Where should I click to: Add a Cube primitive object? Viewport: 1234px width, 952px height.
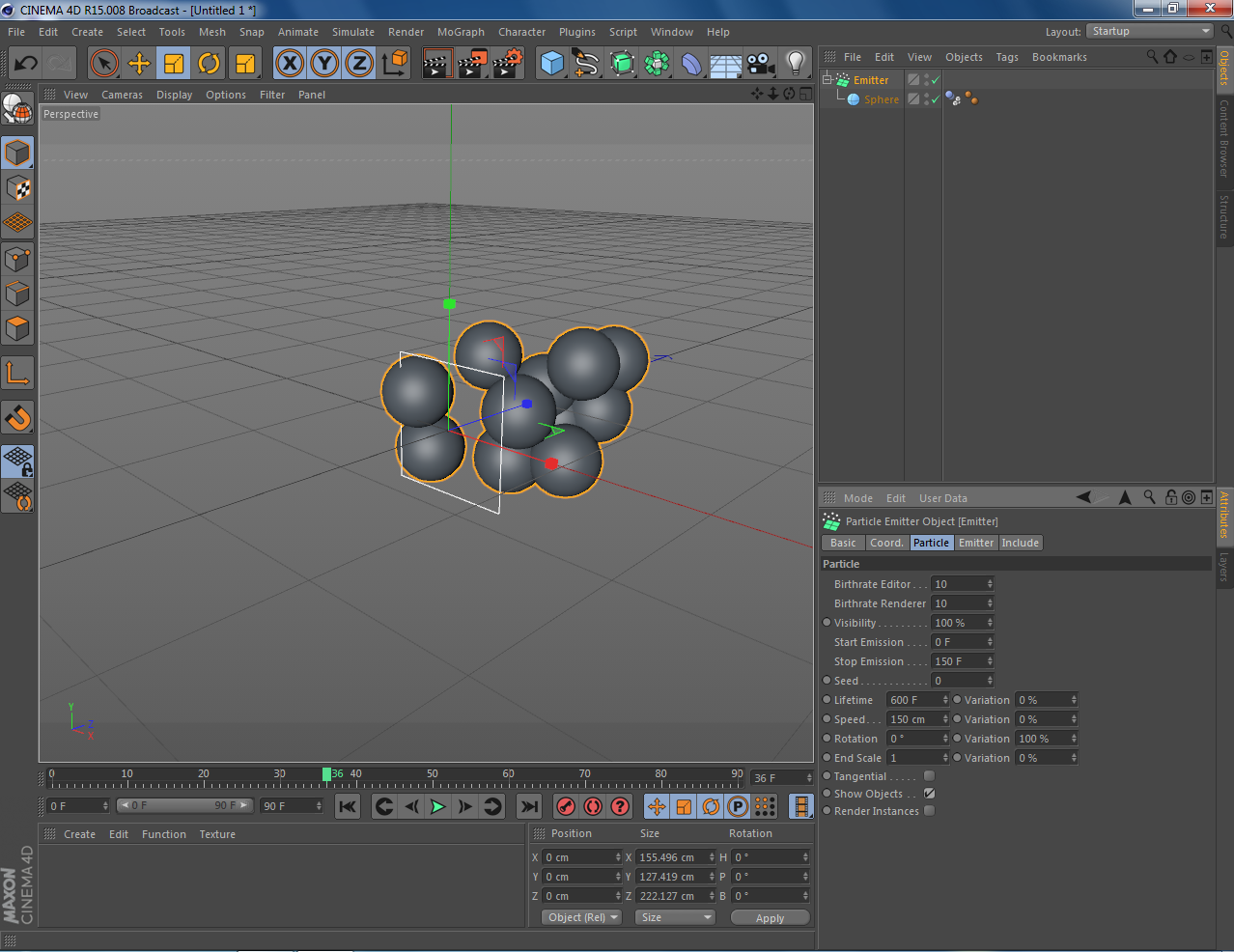click(552, 64)
